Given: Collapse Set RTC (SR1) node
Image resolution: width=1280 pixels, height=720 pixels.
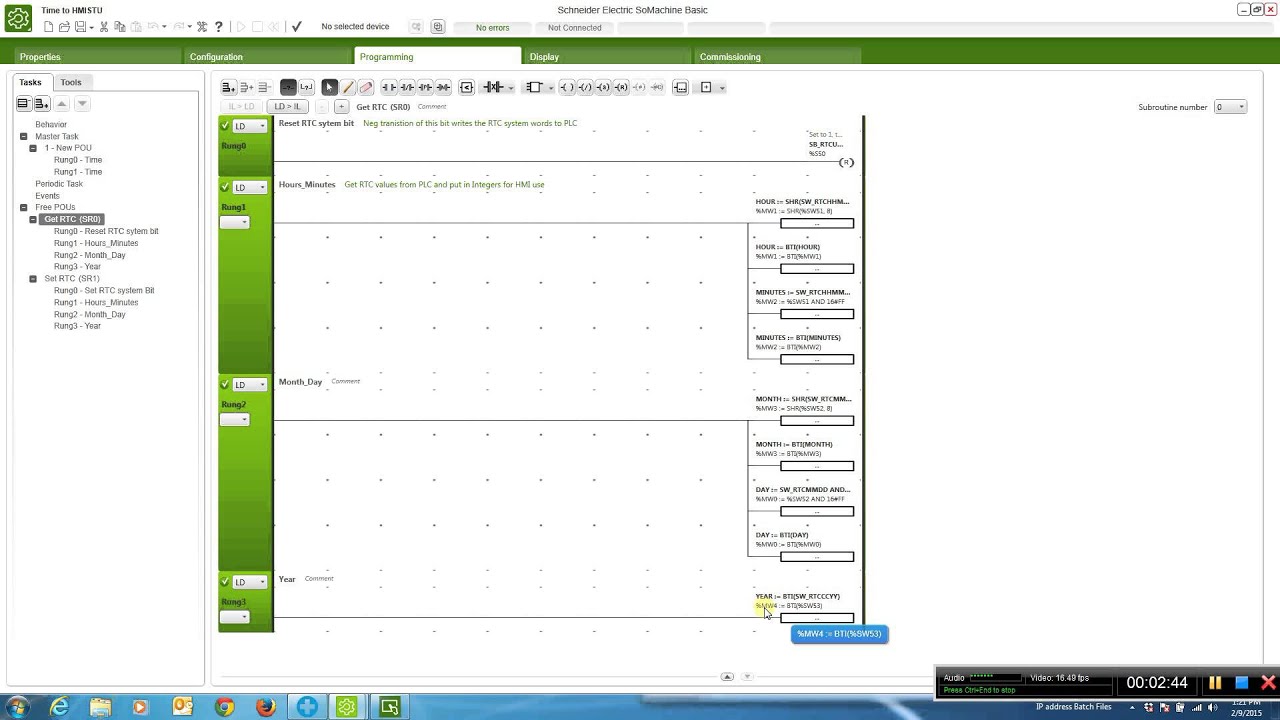Looking at the screenshot, I should (x=33, y=279).
